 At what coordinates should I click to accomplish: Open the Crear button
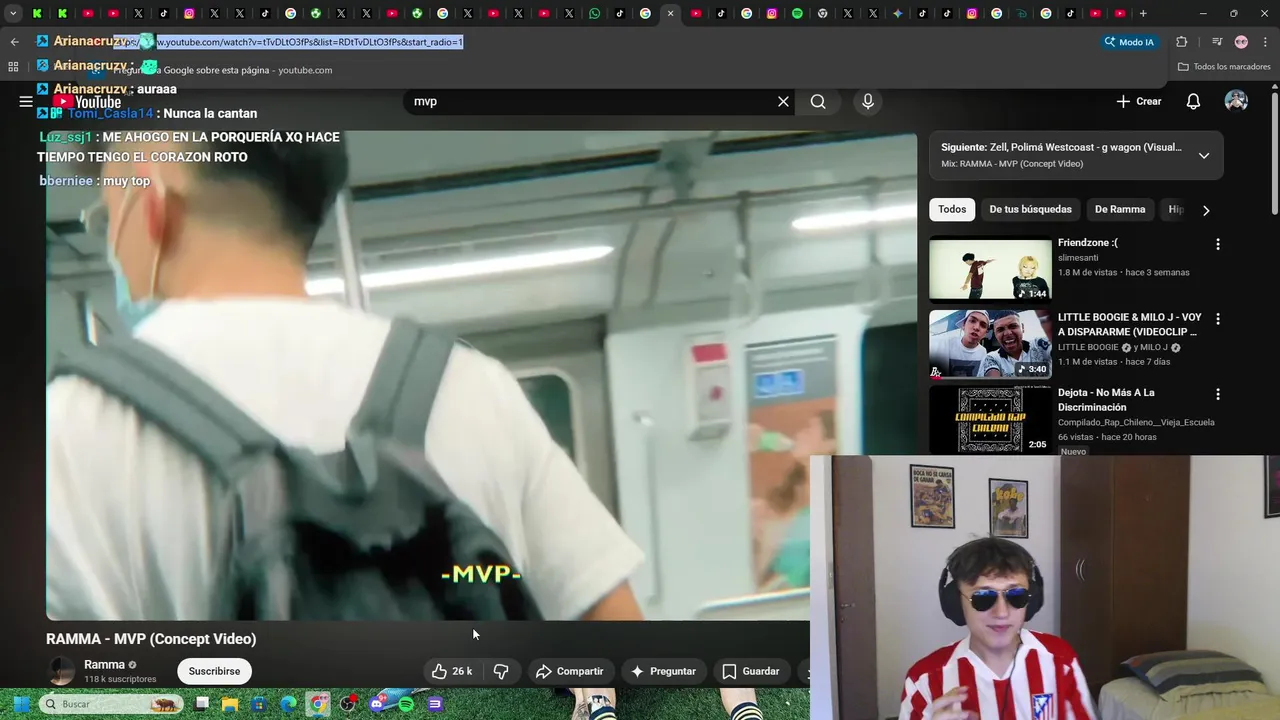click(1139, 101)
